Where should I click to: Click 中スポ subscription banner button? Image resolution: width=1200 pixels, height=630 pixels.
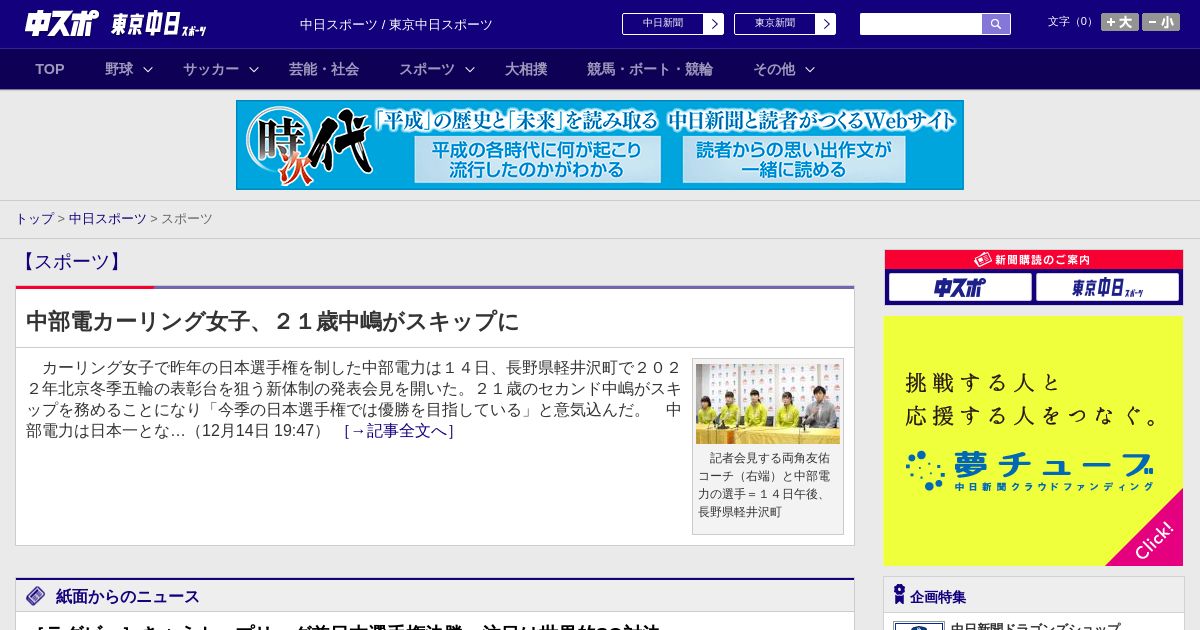pos(960,288)
